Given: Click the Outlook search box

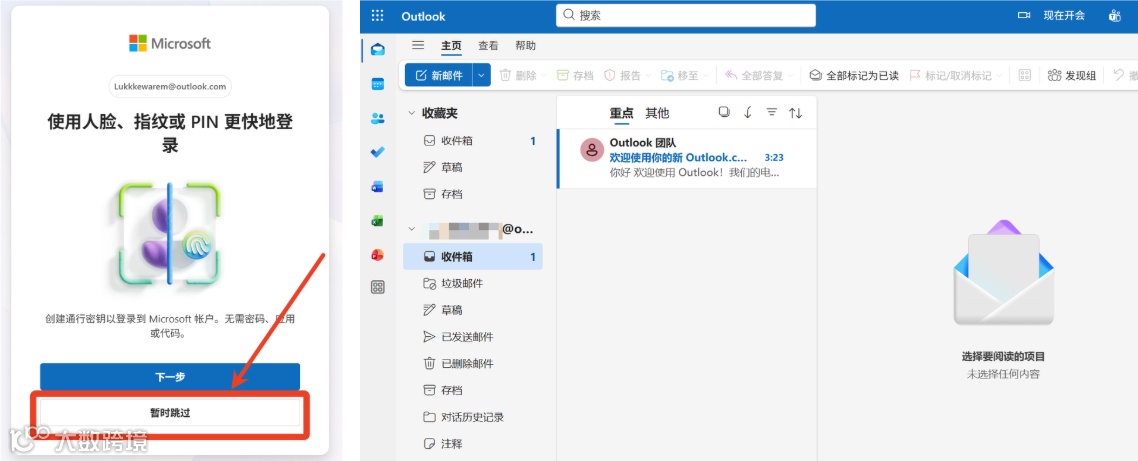Looking at the screenshot, I should [686, 15].
